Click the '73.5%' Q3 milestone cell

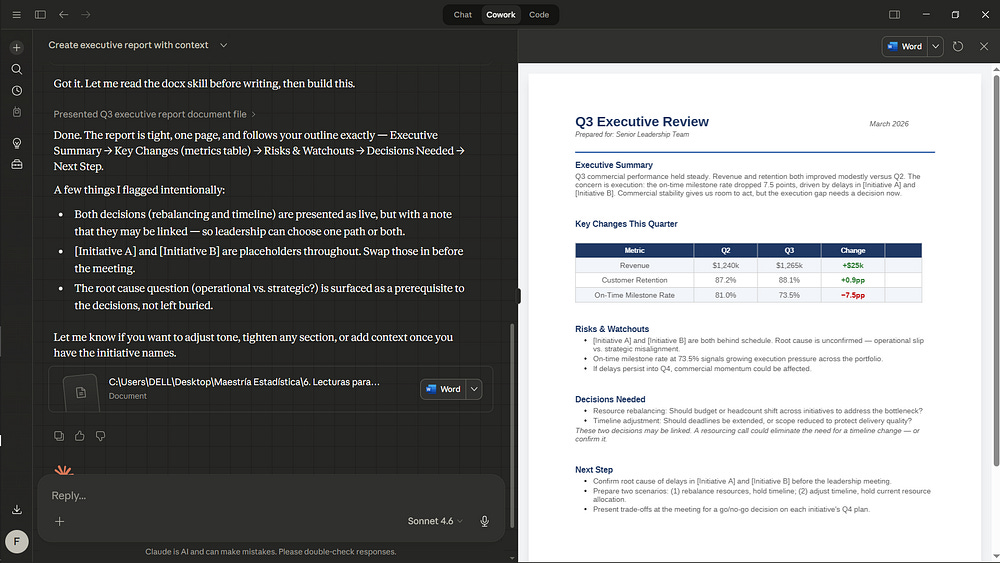tap(789, 295)
